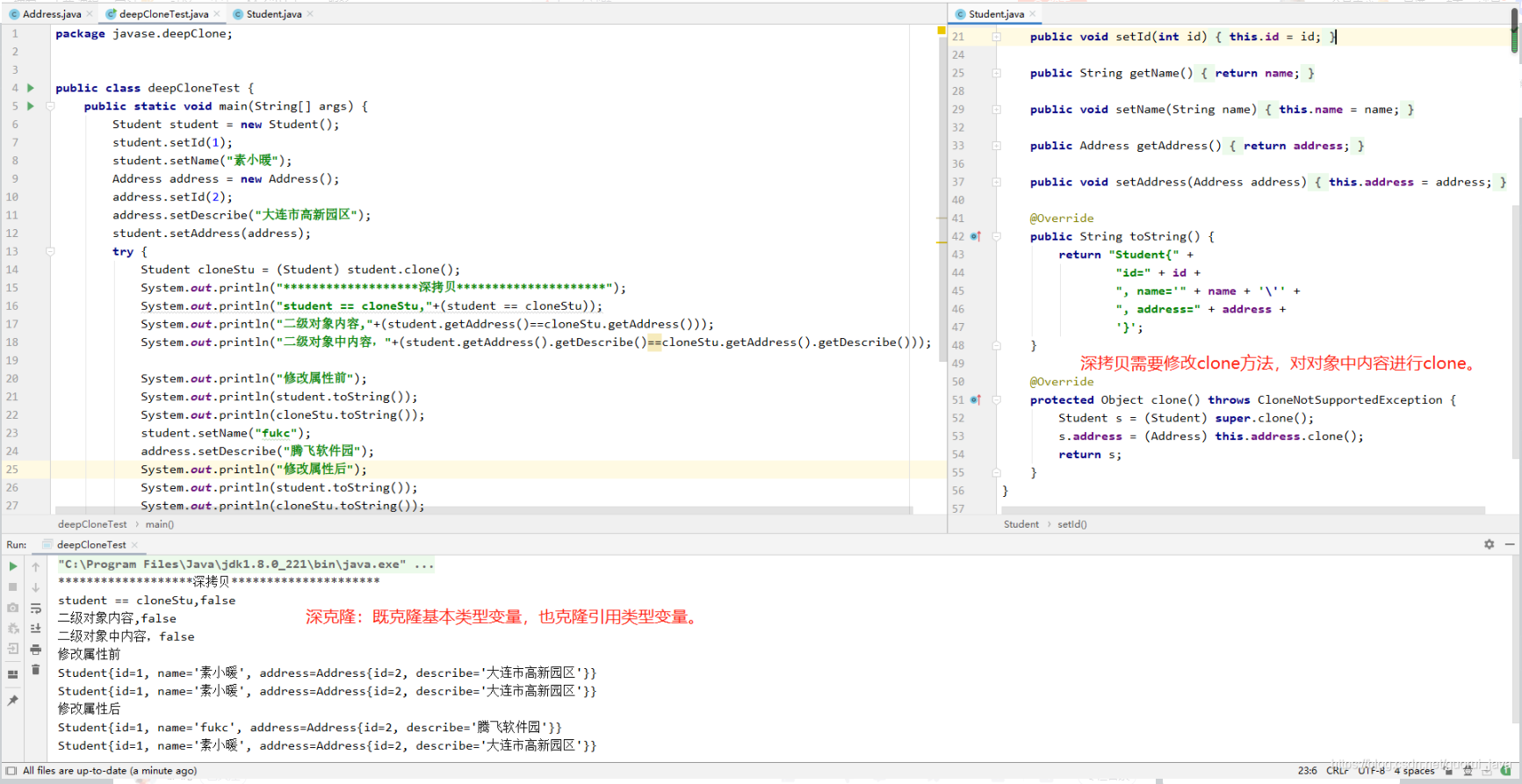Click setId() breadcrumb

(1072, 524)
